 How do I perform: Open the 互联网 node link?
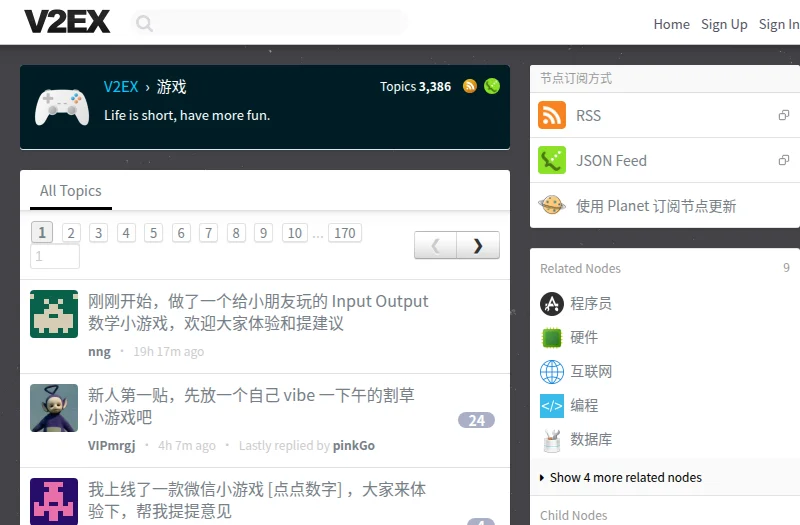[x=591, y=371]
